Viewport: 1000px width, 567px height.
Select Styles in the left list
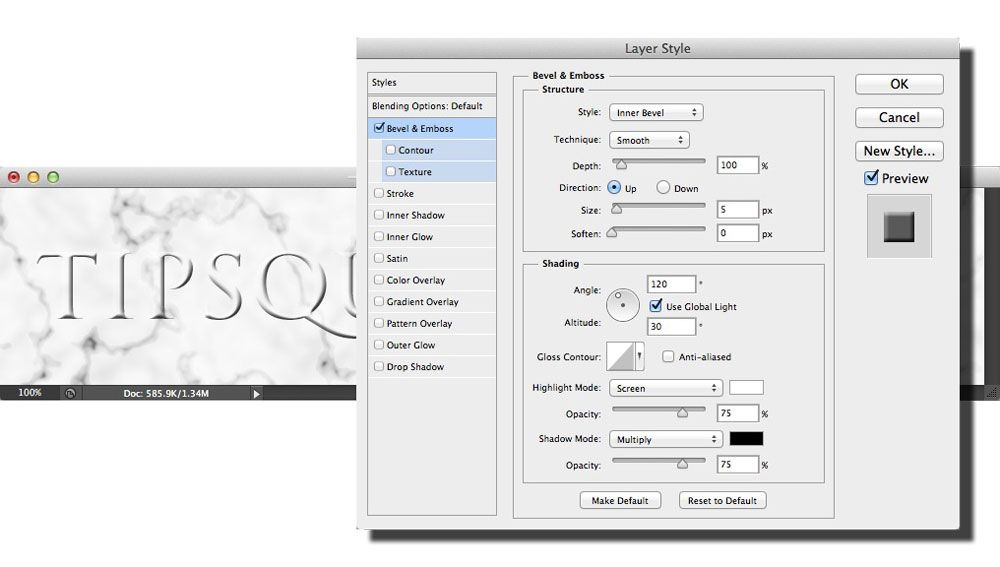click(x=432, y=83)
